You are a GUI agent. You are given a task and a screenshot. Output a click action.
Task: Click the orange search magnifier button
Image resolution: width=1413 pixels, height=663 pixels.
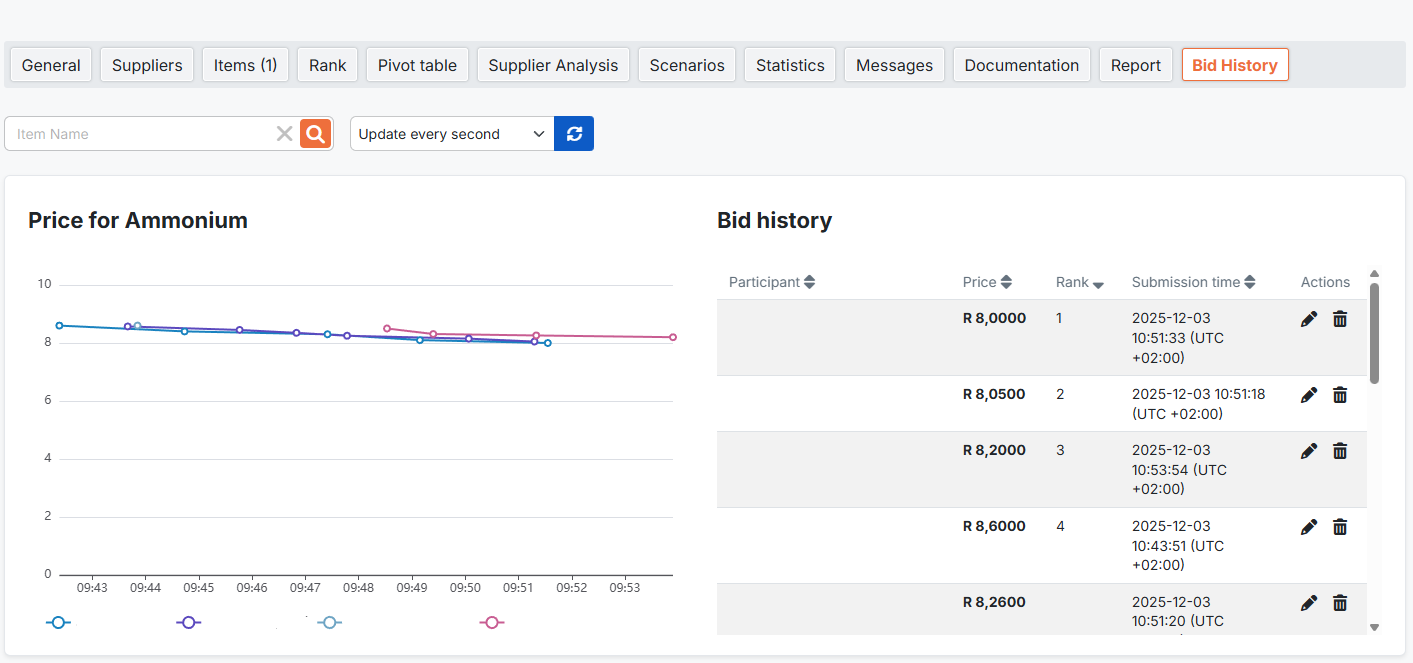316,134
